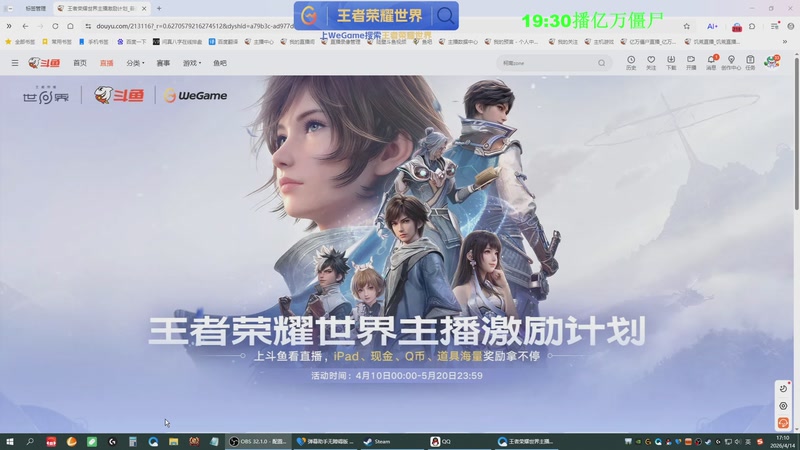Open the calculator icon in the taskbar
Image resolution: width=800 pixels, height=450 pixels.
click(x=133, y=442)
